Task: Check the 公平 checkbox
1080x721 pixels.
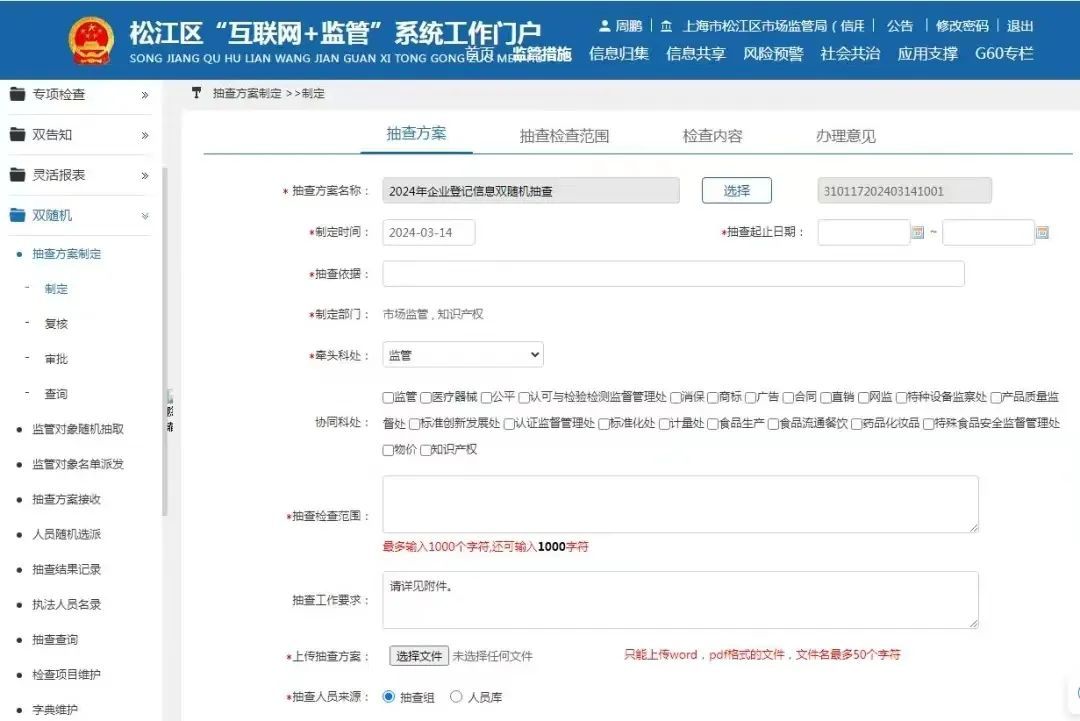Action: coord(486,397)
